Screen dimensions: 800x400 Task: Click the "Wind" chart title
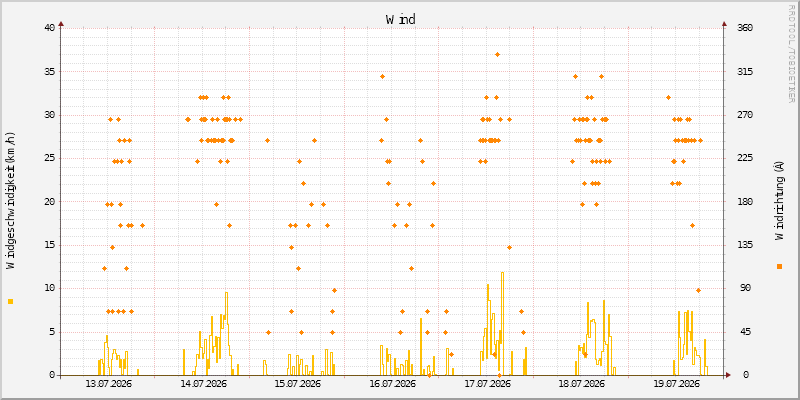[x=401, y=19]
